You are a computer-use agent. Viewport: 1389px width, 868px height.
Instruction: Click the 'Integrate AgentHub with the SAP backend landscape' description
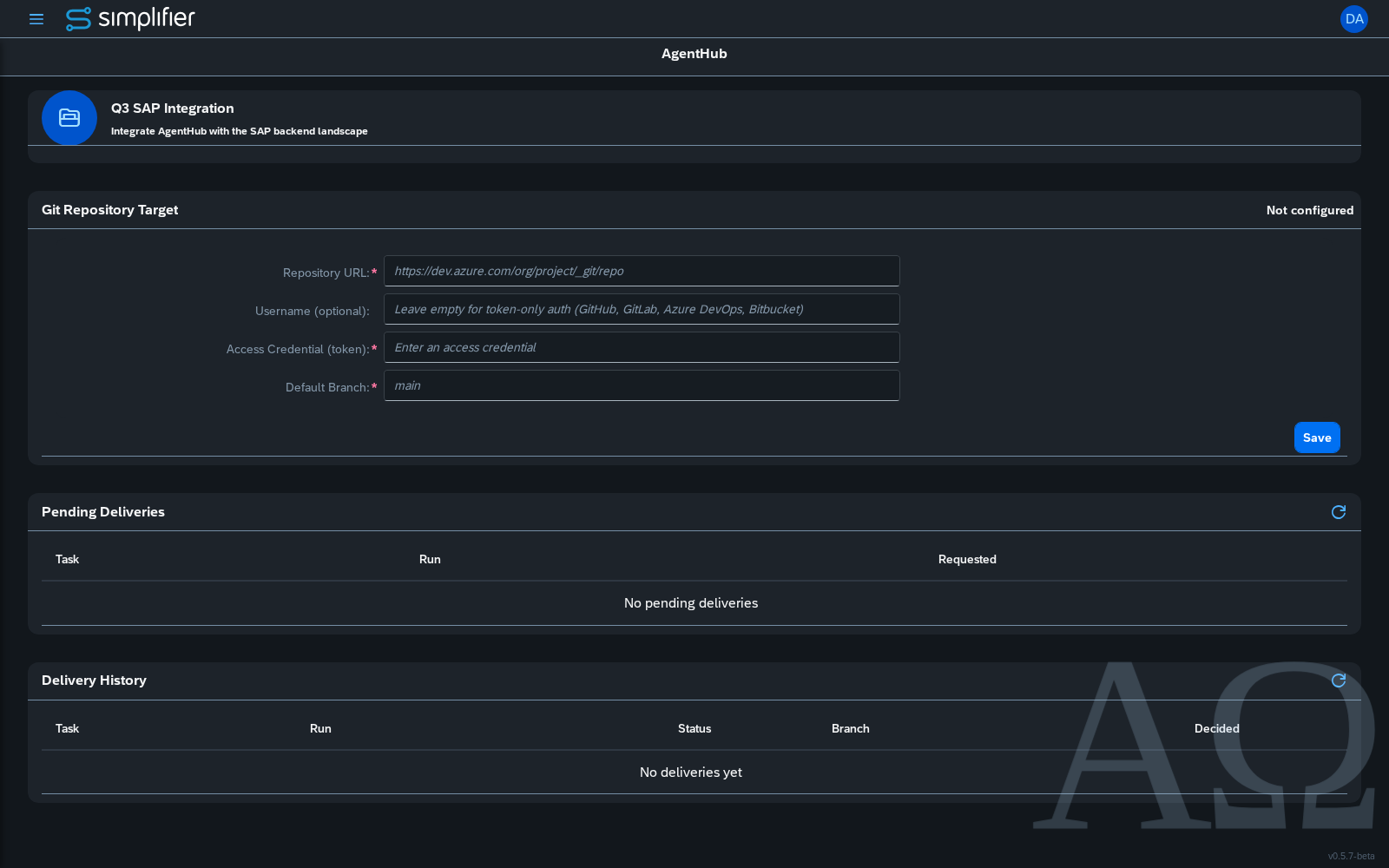(239, 131)
